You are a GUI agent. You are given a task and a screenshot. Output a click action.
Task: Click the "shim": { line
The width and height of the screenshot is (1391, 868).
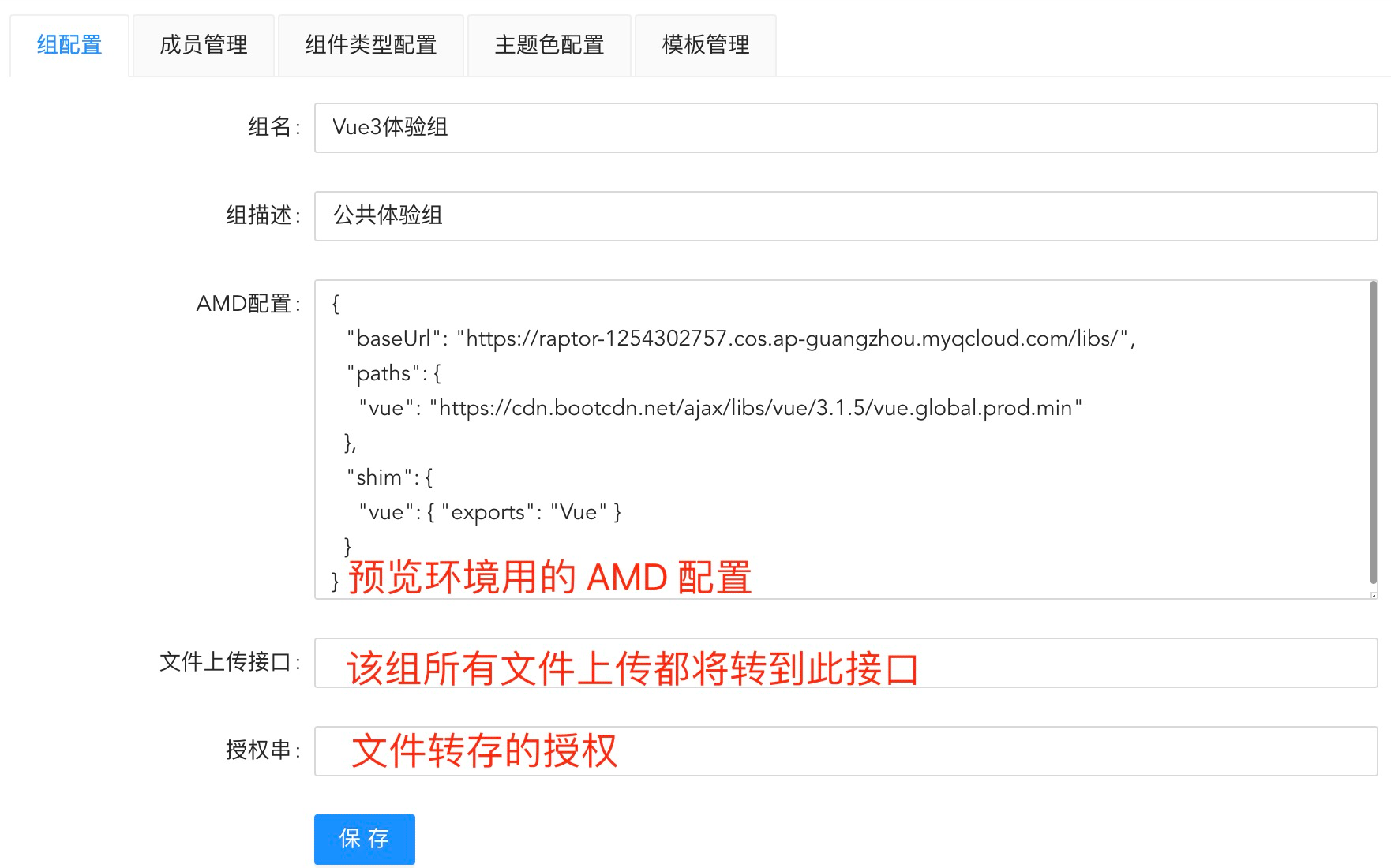pyautogui.click(x=389, y=477)
